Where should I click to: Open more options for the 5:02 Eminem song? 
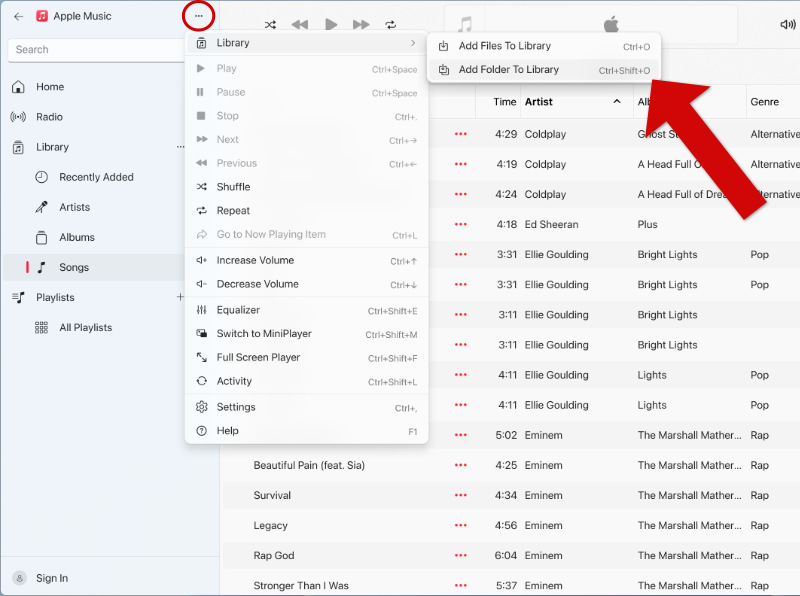(461, 435)
